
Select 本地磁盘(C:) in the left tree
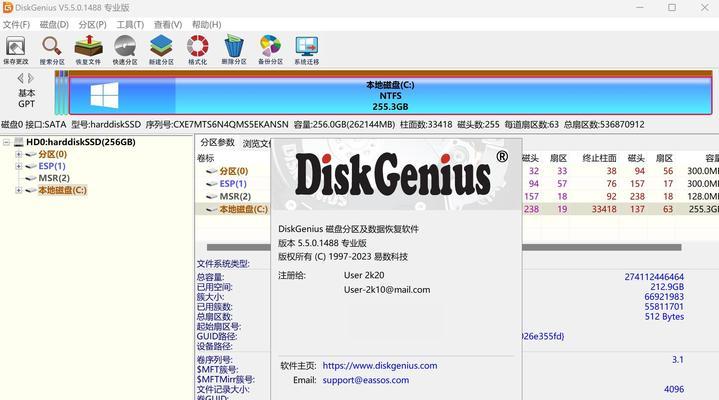(62, 190)
